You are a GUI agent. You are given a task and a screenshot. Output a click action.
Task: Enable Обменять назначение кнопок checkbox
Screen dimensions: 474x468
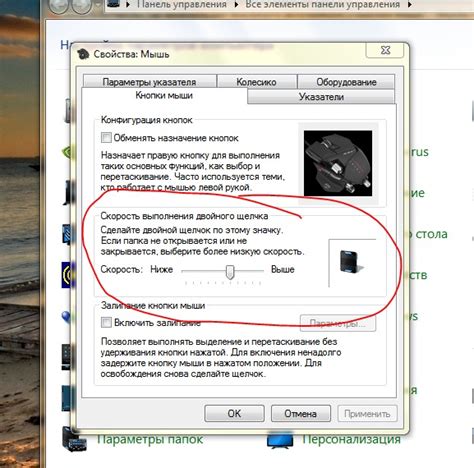(x=106, y=138)
